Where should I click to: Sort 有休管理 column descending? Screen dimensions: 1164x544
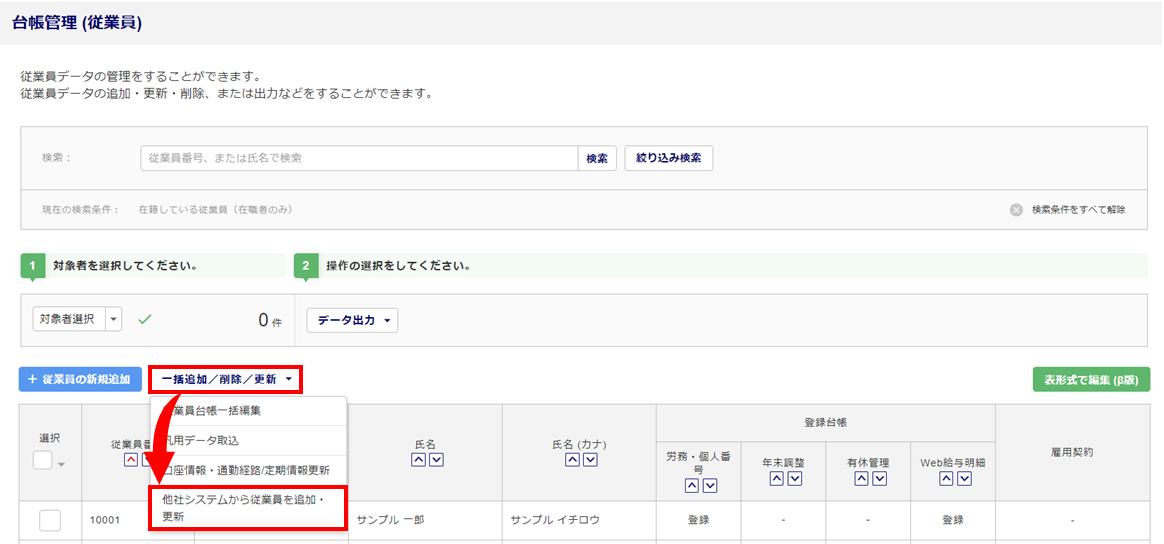(881, 479)
